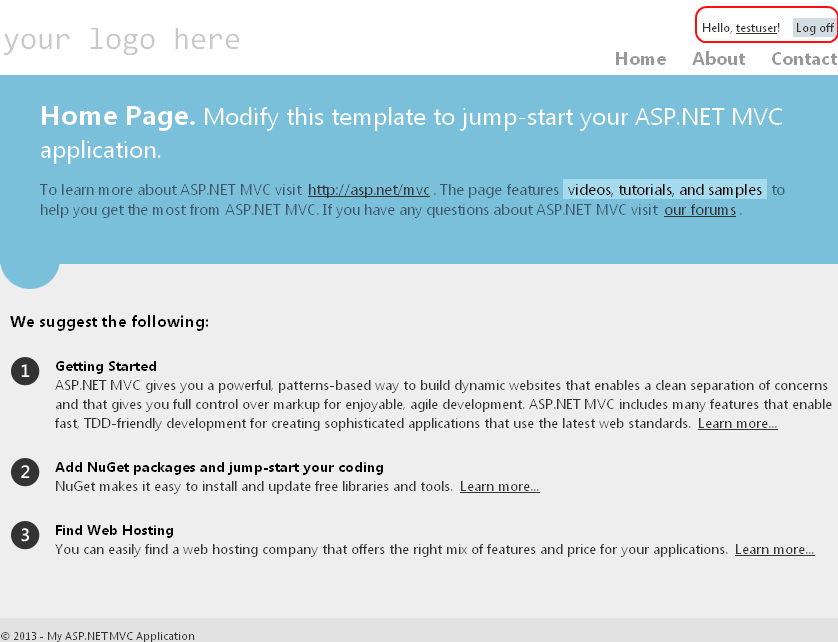Open the Contact menu item
This screenshot has width=838, height=642.
click(x=803, y=59)
